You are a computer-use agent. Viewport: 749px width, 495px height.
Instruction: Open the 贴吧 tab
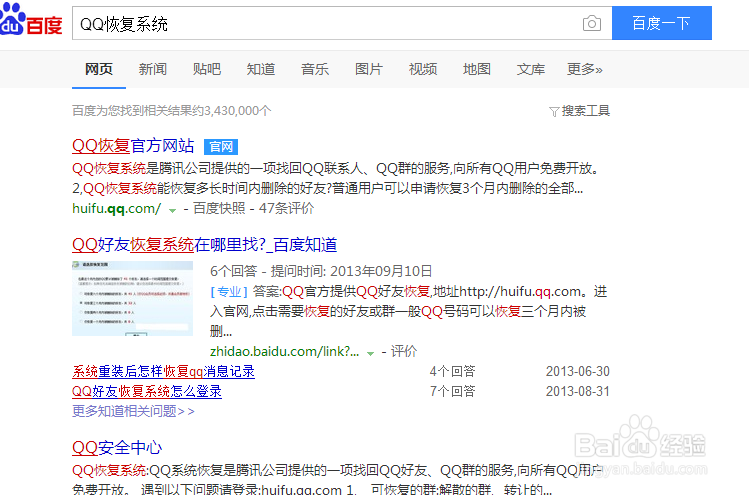[207, 69]
